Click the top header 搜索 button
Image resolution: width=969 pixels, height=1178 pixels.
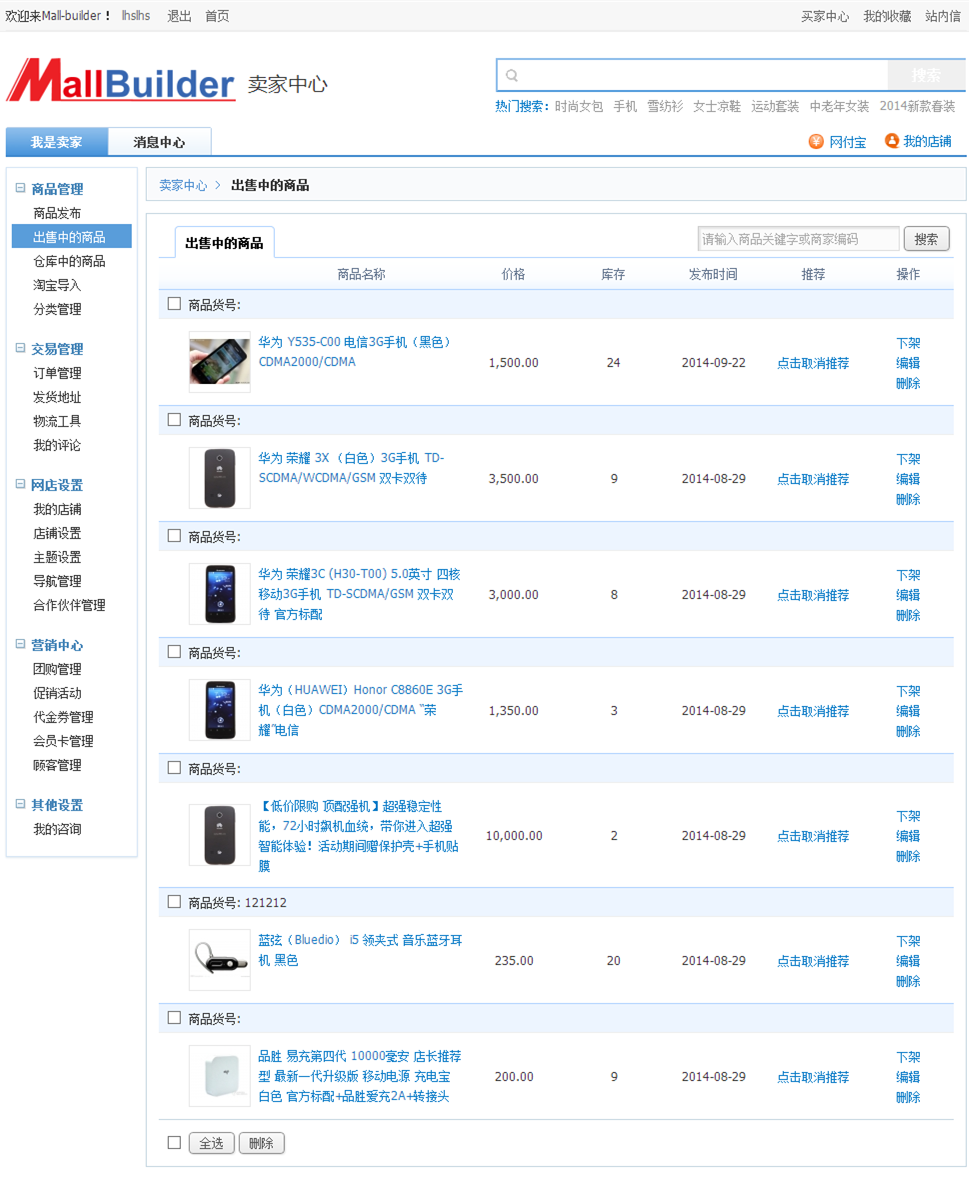(926, 75)
